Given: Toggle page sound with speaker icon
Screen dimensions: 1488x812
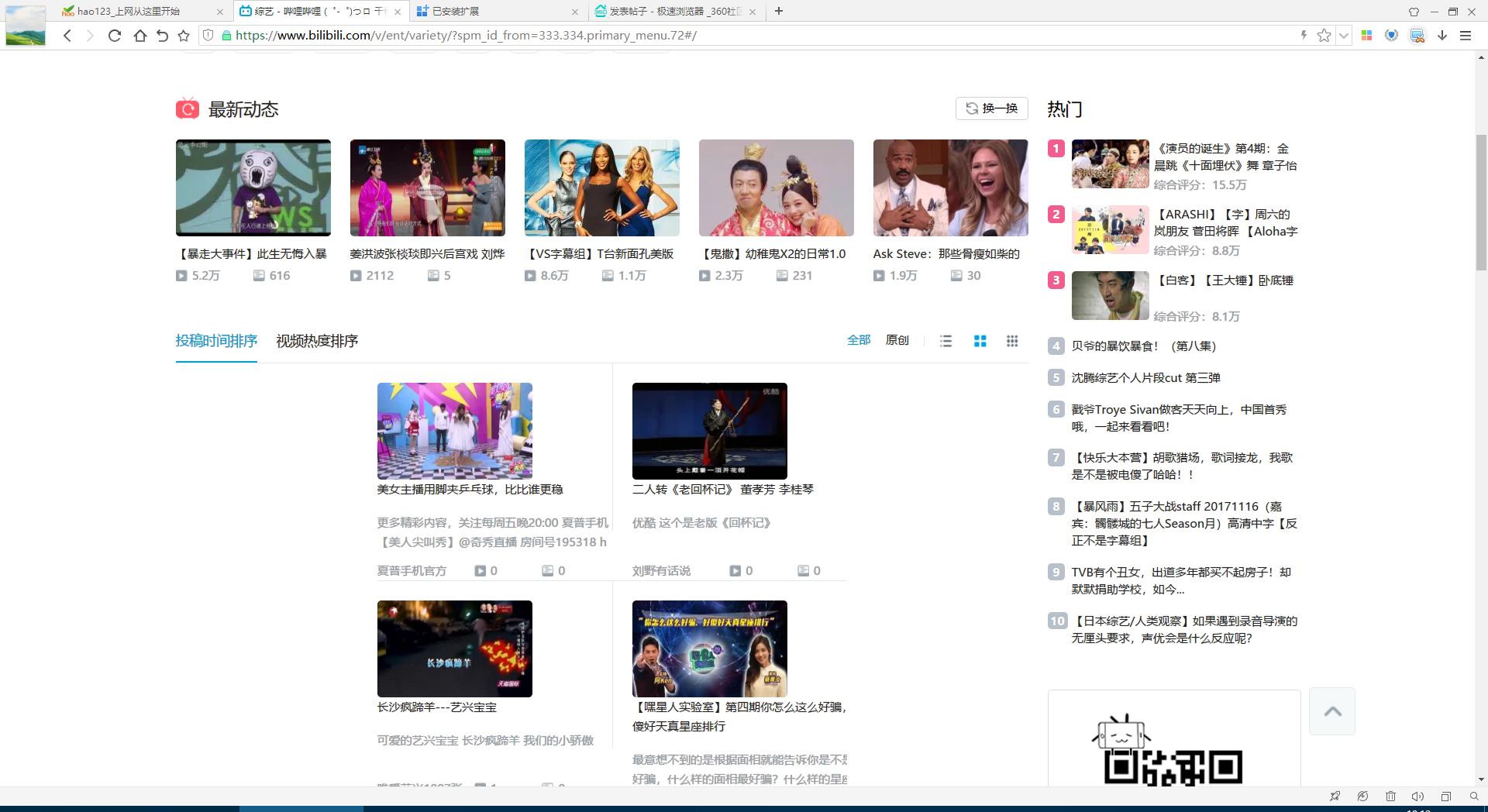Looking at the screenshot, I should [1417, 796].
